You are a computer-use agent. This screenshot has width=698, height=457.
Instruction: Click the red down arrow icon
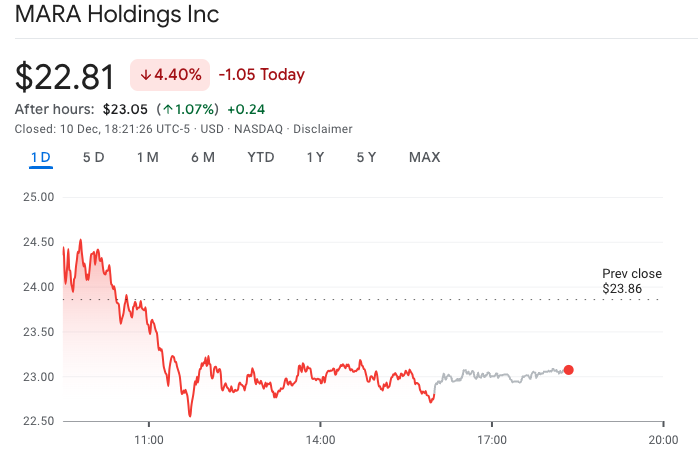tap(145, 75)
